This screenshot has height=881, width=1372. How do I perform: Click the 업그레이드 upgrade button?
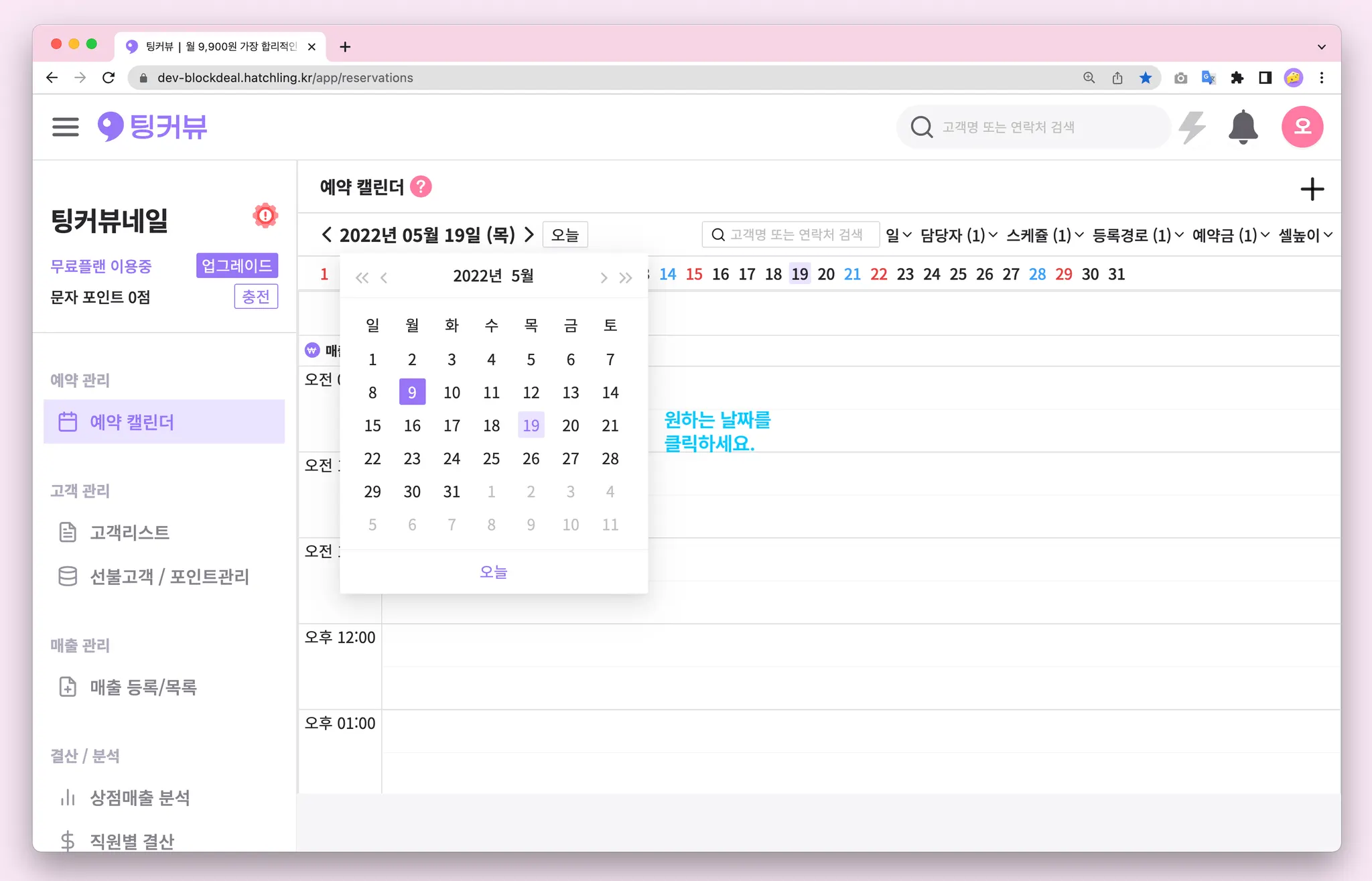pyautogui.click(x=236, y=265)
